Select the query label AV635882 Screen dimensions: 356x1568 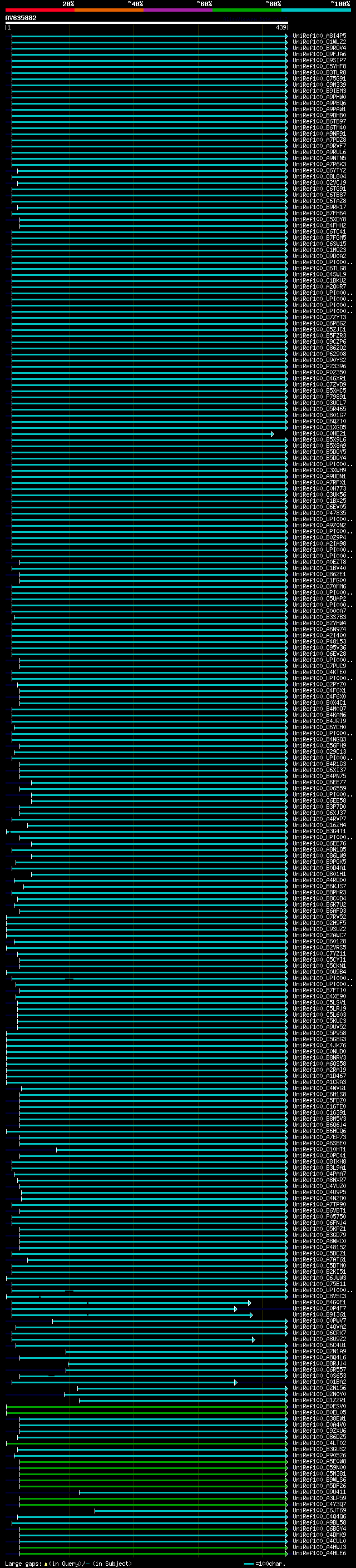coord(21,18)
